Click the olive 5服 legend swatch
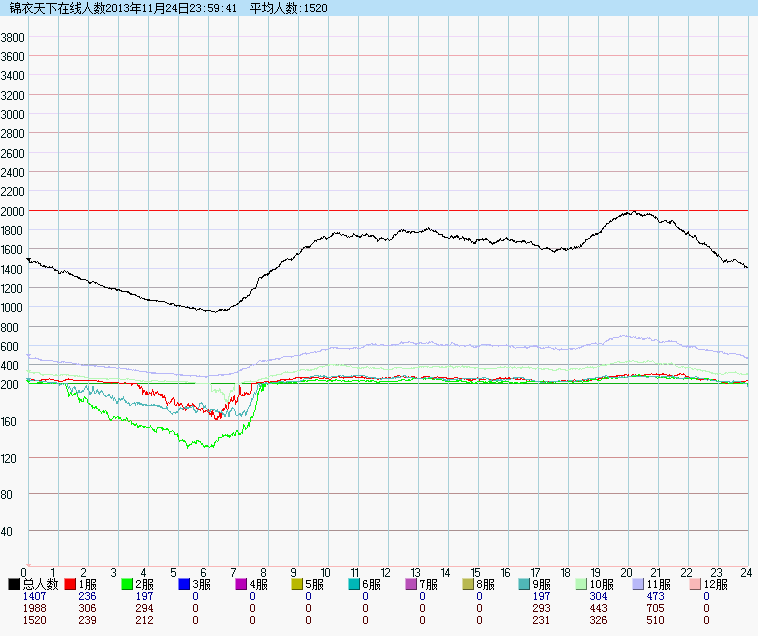The height and width of the screenshot is (636, 758). pyautogui.click(x=299, y=584)
